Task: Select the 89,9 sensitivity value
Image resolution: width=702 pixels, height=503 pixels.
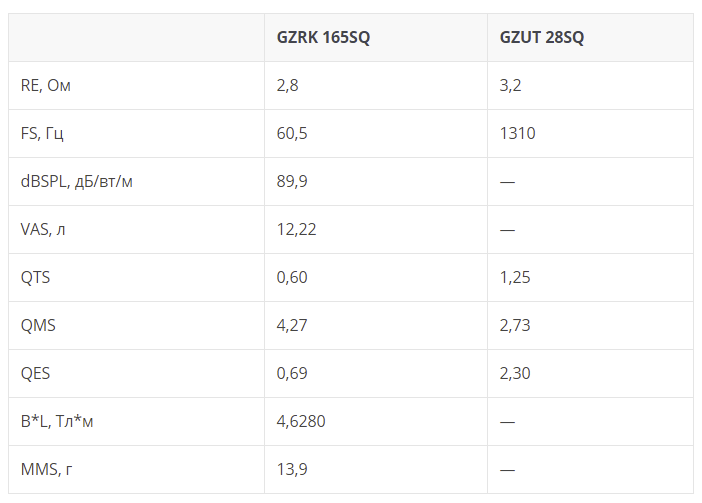Action: click(x=292, y=181)
